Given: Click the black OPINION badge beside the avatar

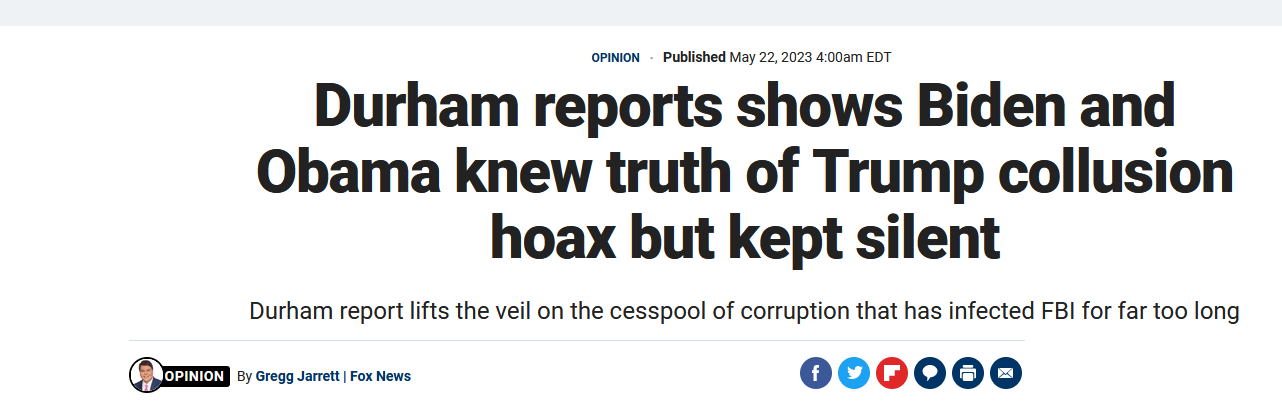Looking at the screenshot, I should point(195,376).
